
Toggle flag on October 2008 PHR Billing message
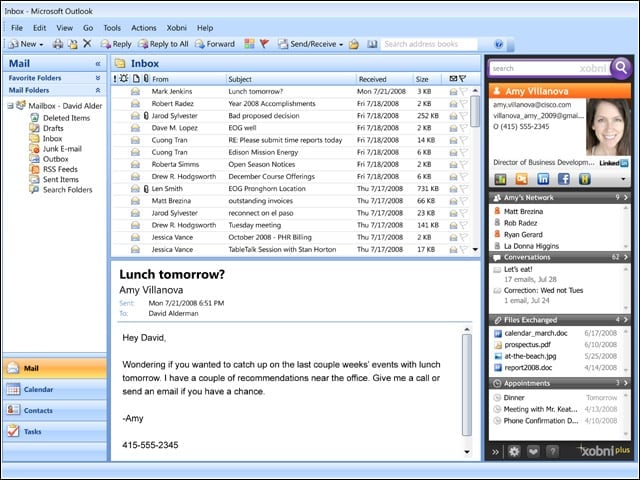pos(463,237)
